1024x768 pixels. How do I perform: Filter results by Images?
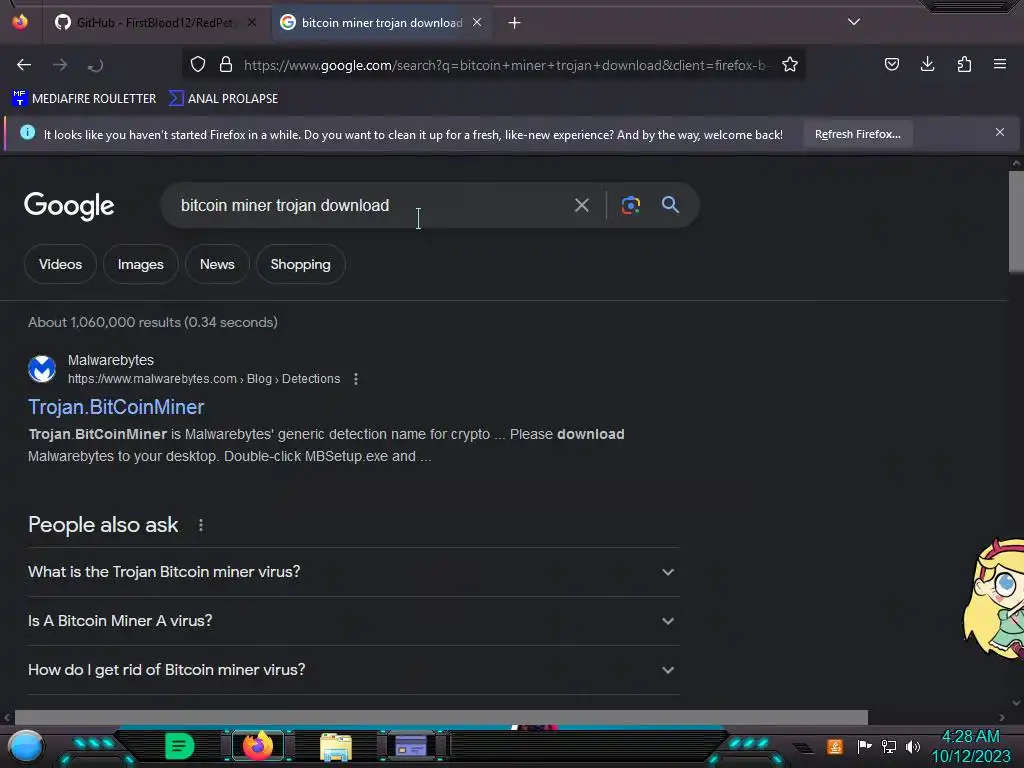[x=140, y=264]
